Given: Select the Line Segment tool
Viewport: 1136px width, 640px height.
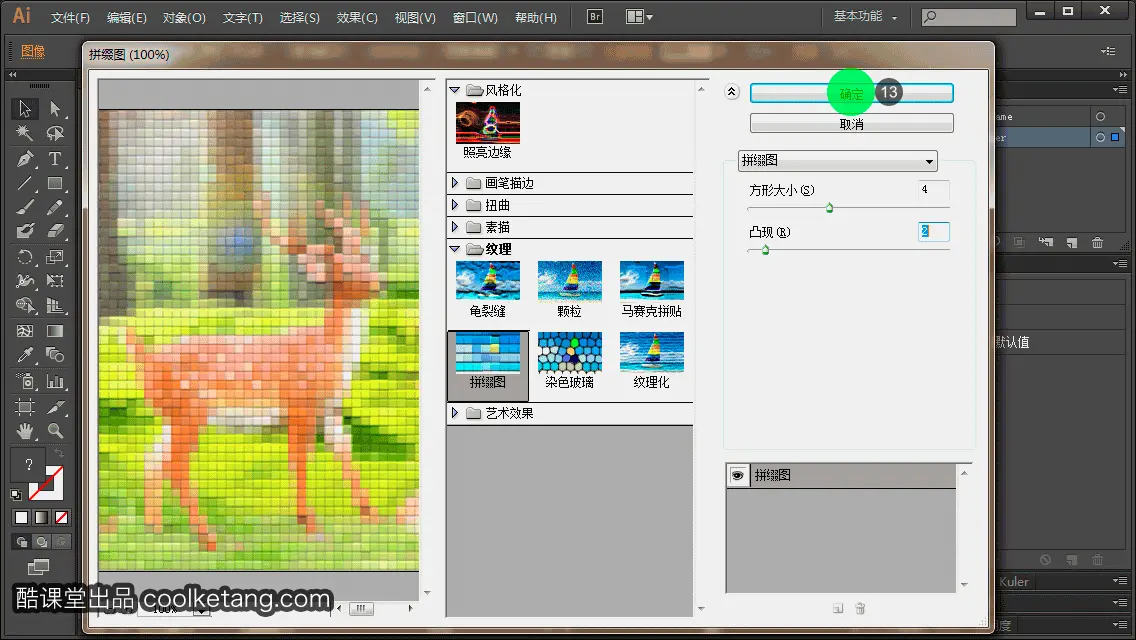Looking at the screenshot, I should (x=25, y=183).
